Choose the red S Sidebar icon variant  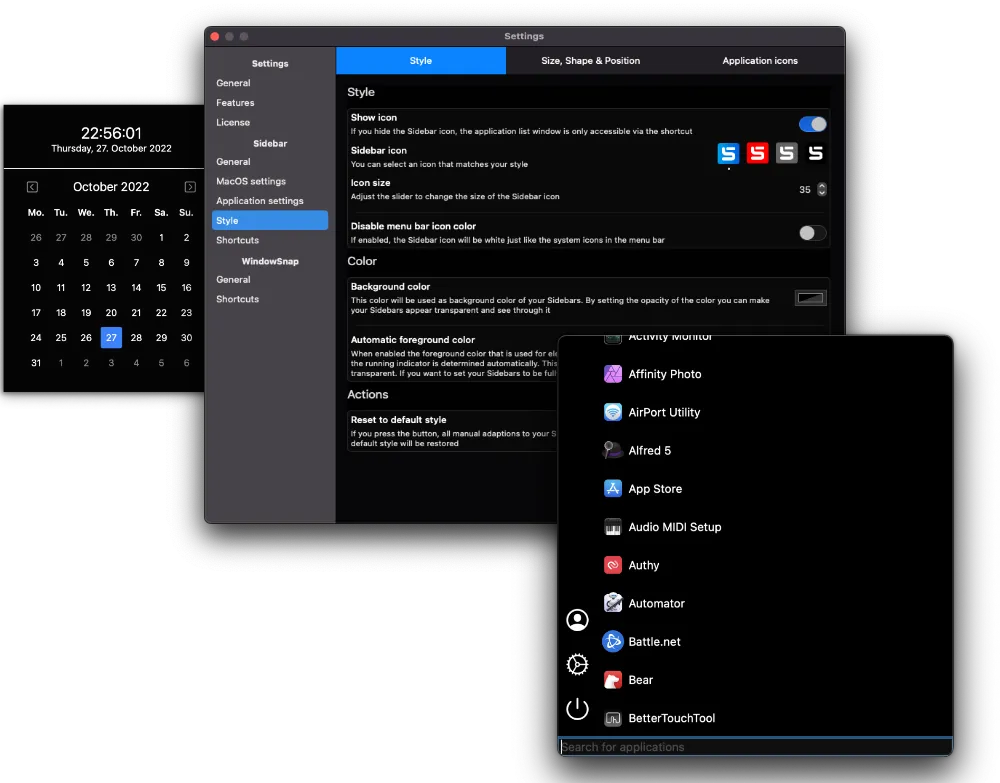tap(757, 153)
